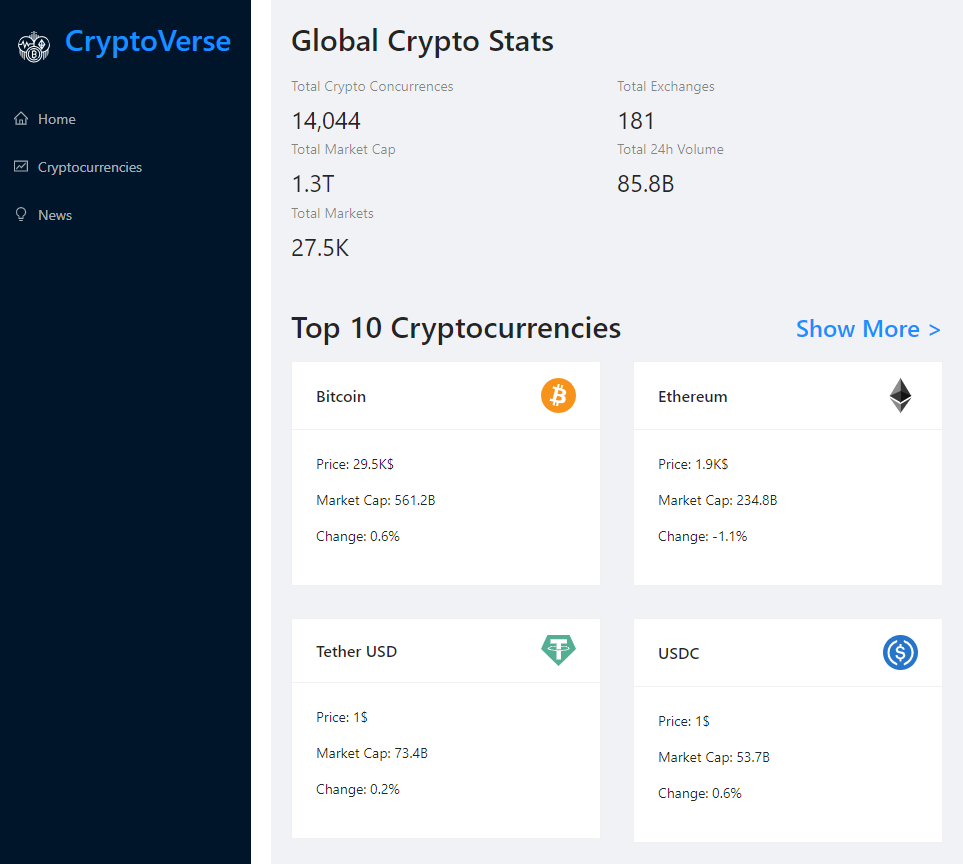Screen dimensions: 963x864
Task: Select Bitcoin price 29.5K$ text
Action: click(355, 464)
